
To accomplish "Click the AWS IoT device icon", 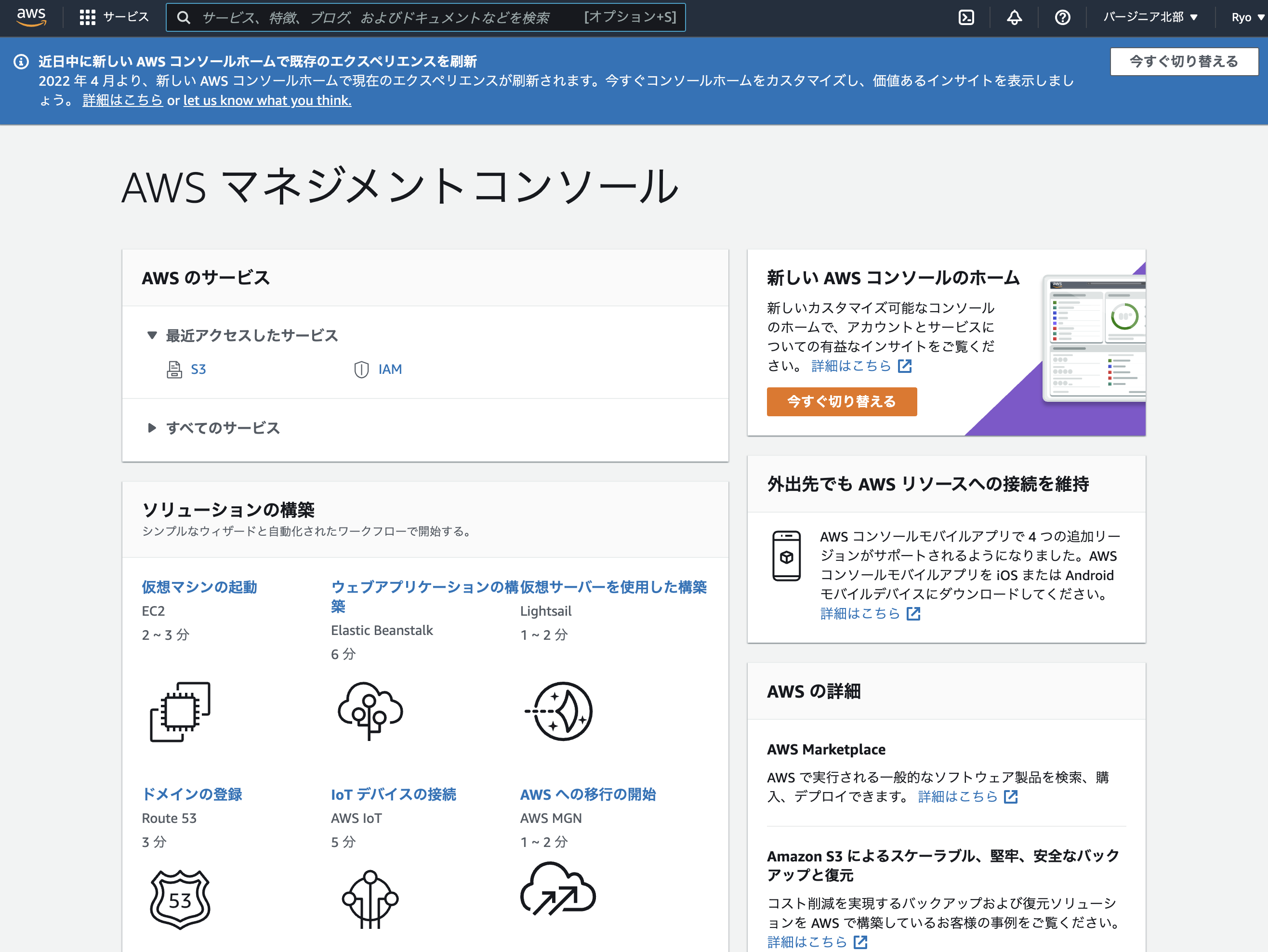I will pyautogui.click(x=370, y=899).
